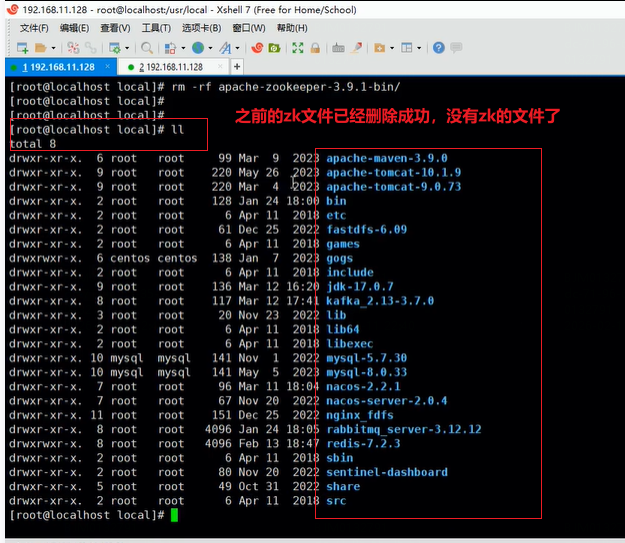Click the new folder plus icon
Image resolution: width=625 pixels, height=543 pixels.
pyautogui.click(x=379, y=48)
